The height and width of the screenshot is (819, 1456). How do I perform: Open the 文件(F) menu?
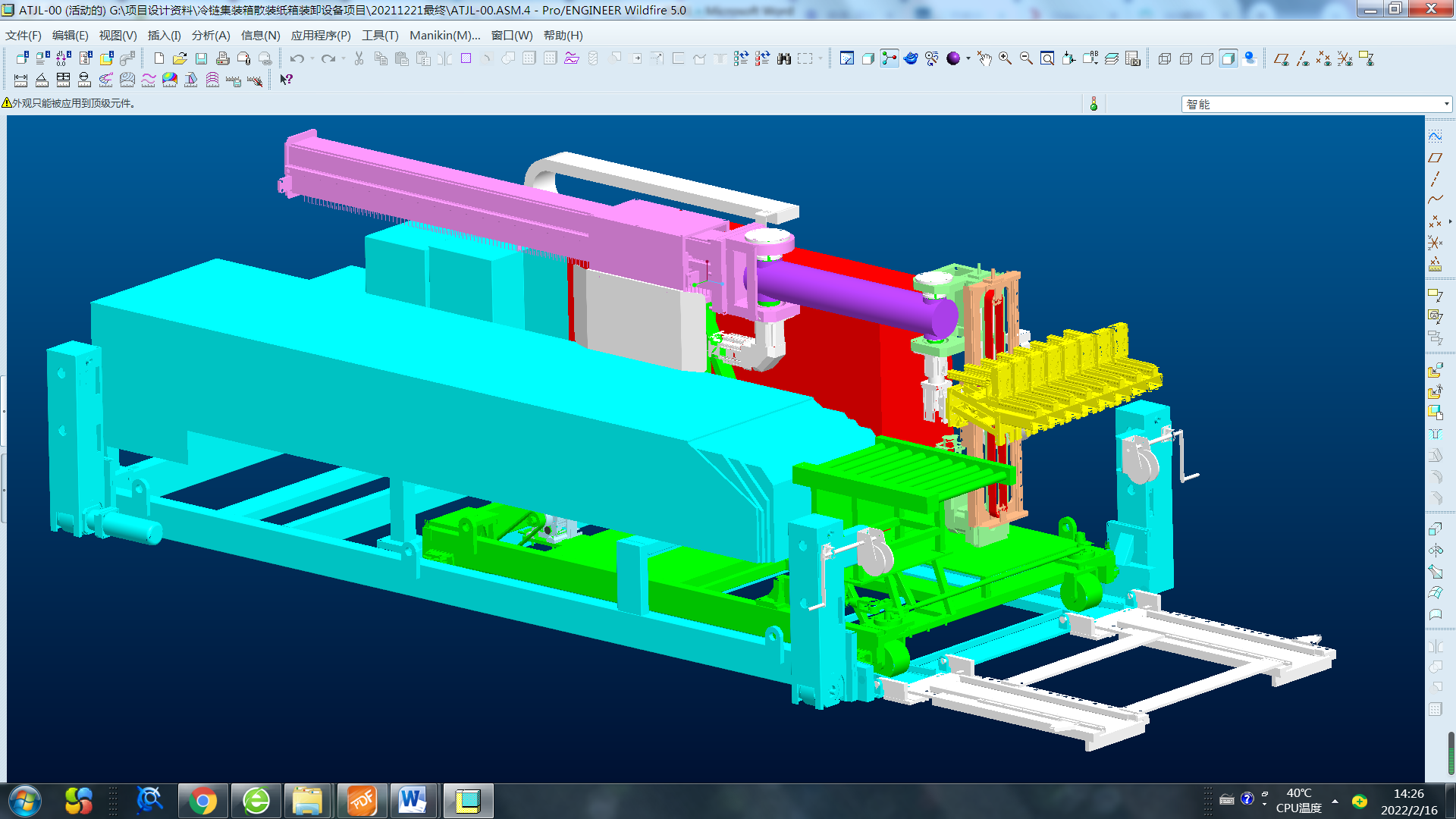pos(24,35)
